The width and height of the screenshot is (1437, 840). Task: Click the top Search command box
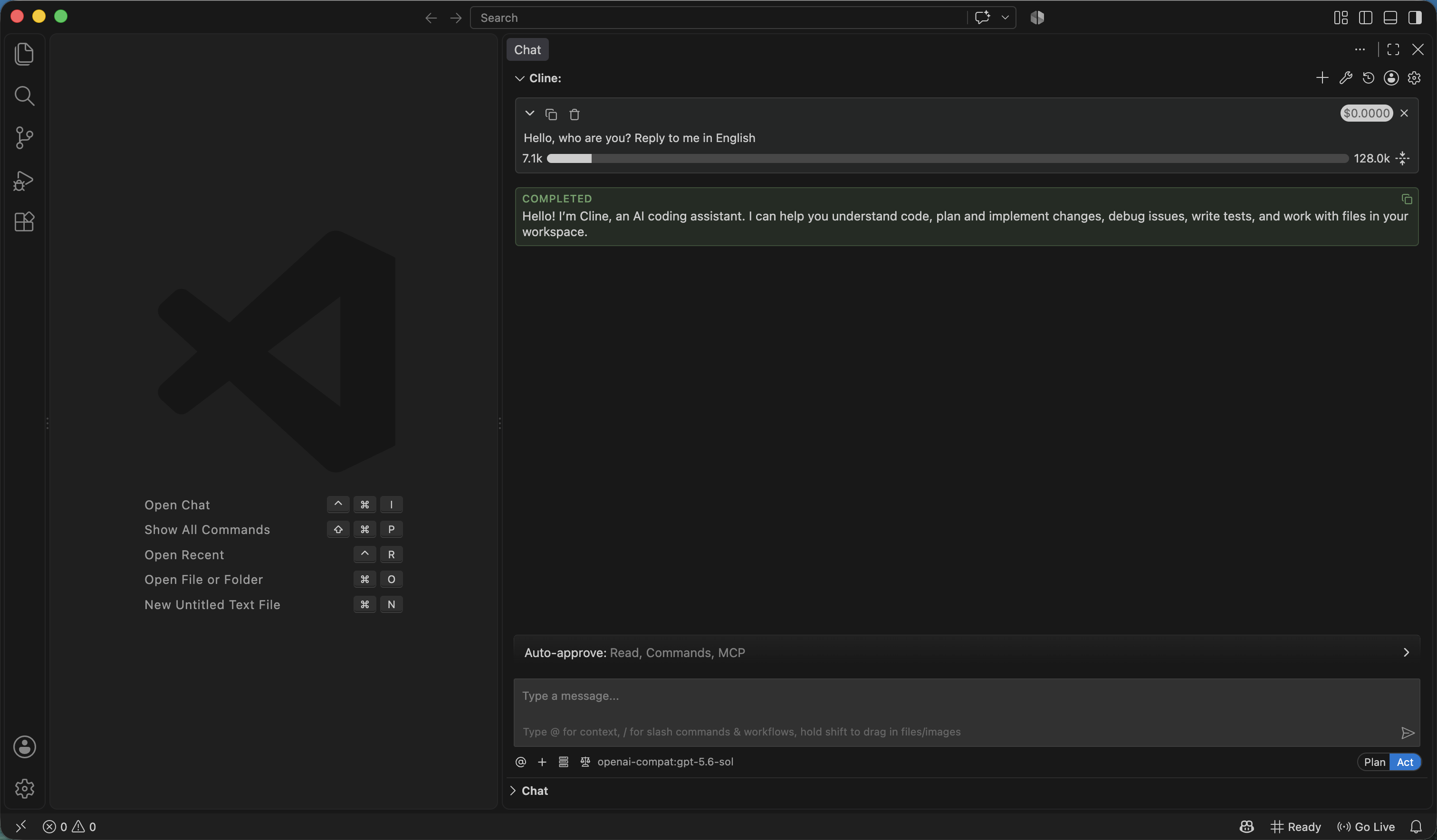pos(718,18)
